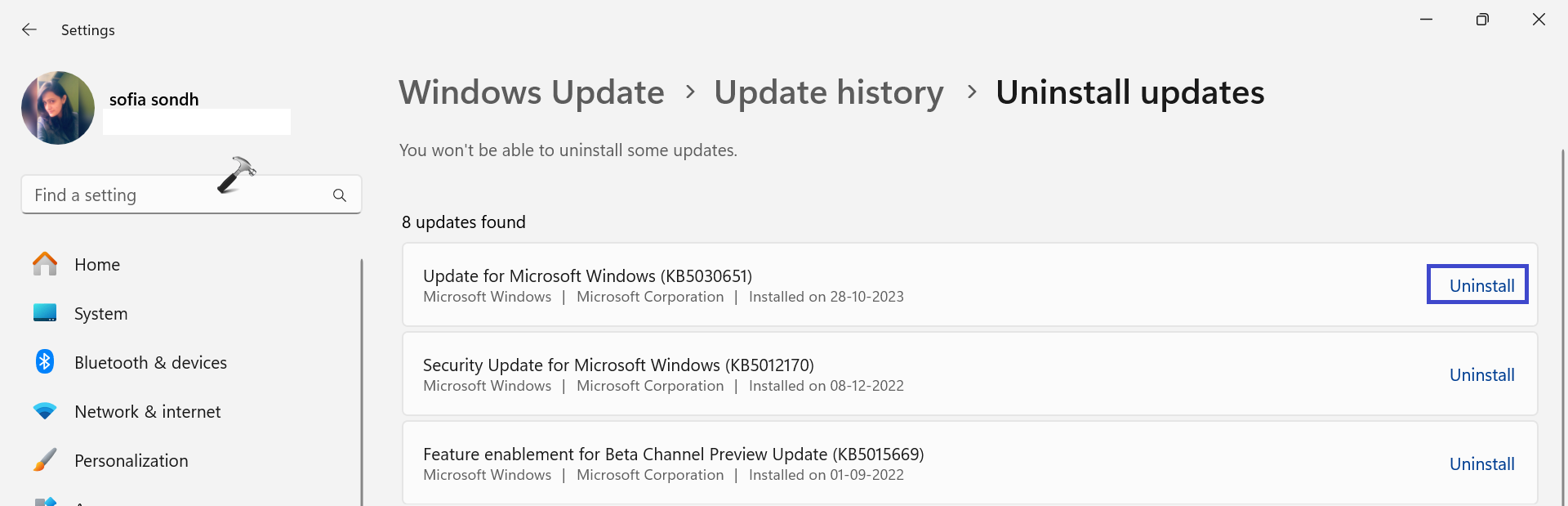Click the Network wifi icon
The height and width of the screenshot is (506, 1568).
click(45, 411)
